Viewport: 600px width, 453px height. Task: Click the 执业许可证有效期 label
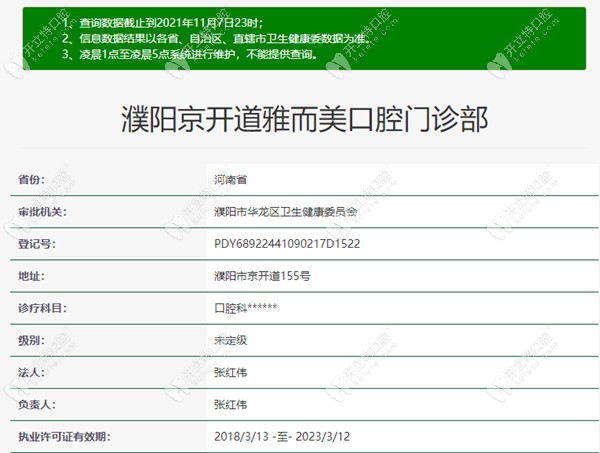point(64,437)
